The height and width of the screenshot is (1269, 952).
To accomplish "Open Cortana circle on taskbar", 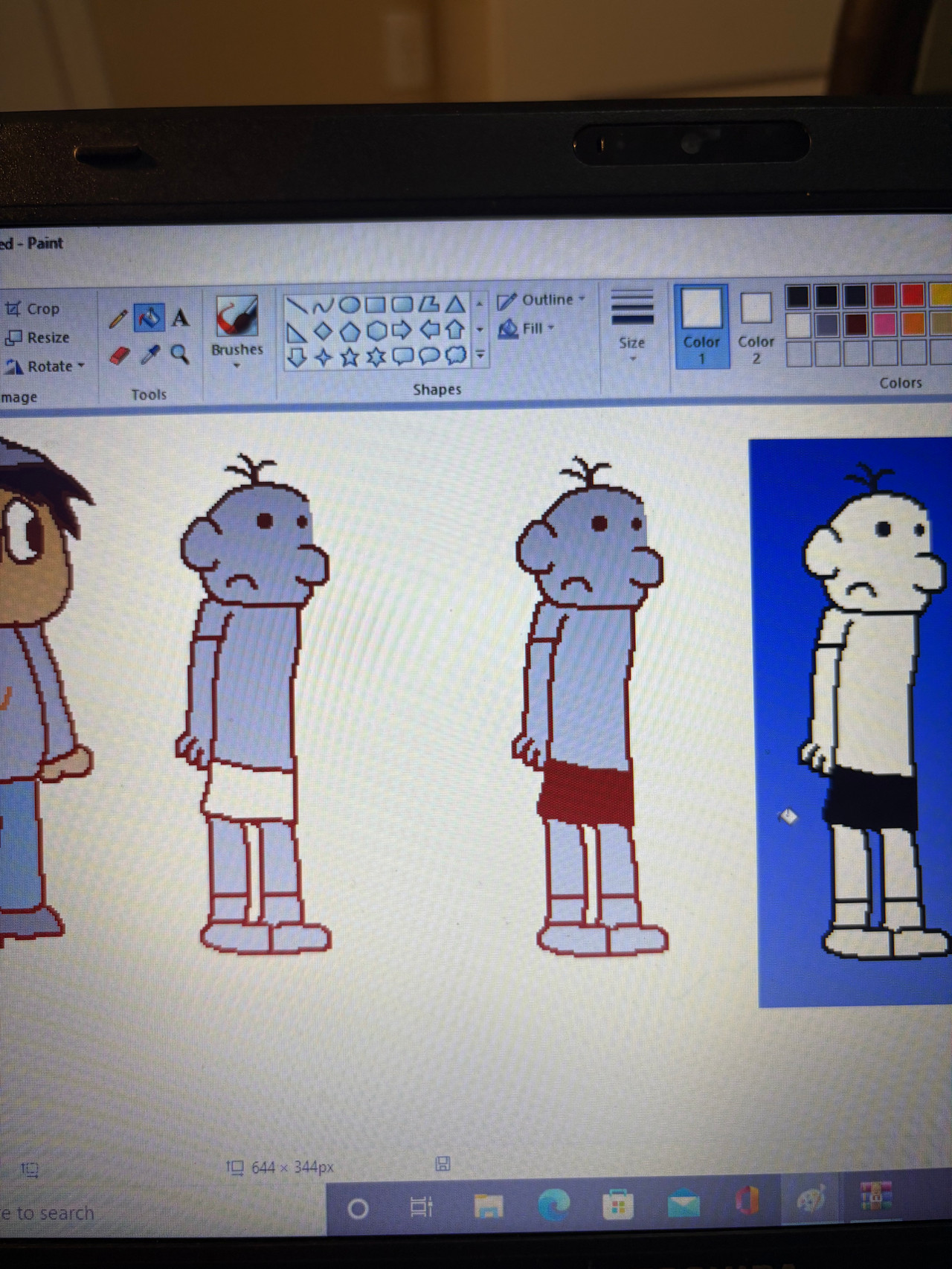I will (358, 1209).
